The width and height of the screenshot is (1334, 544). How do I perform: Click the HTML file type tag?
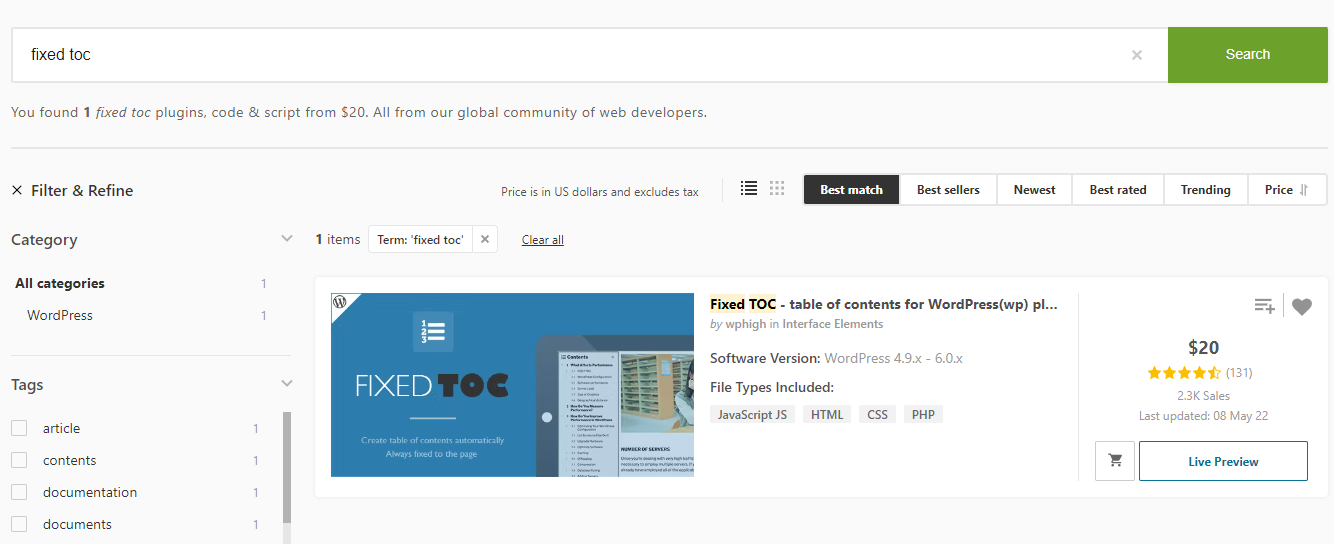pyautogui.click(x=827, y=414)
